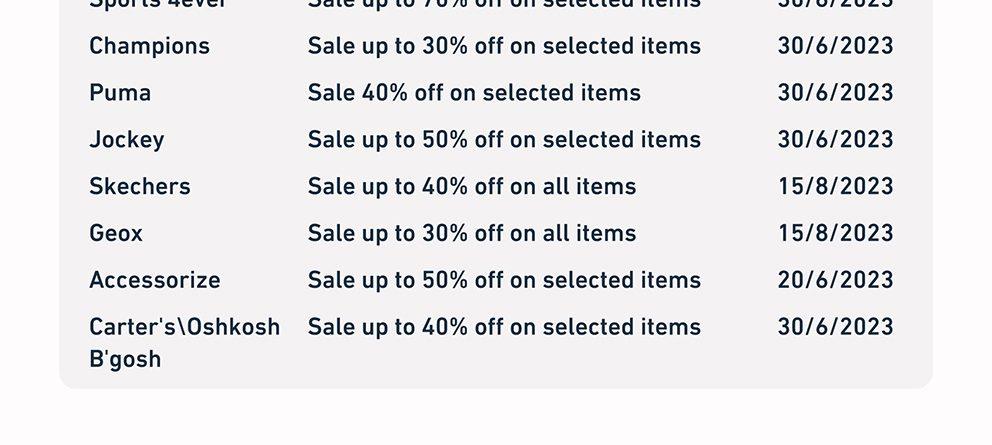Click Puma Sale 40% off description

[474, 93]
